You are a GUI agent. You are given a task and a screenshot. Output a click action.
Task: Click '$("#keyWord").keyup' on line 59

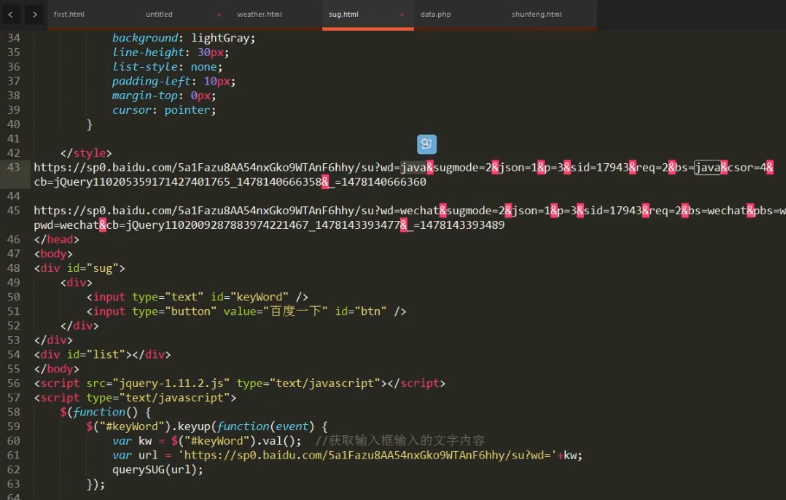[148, 427]
